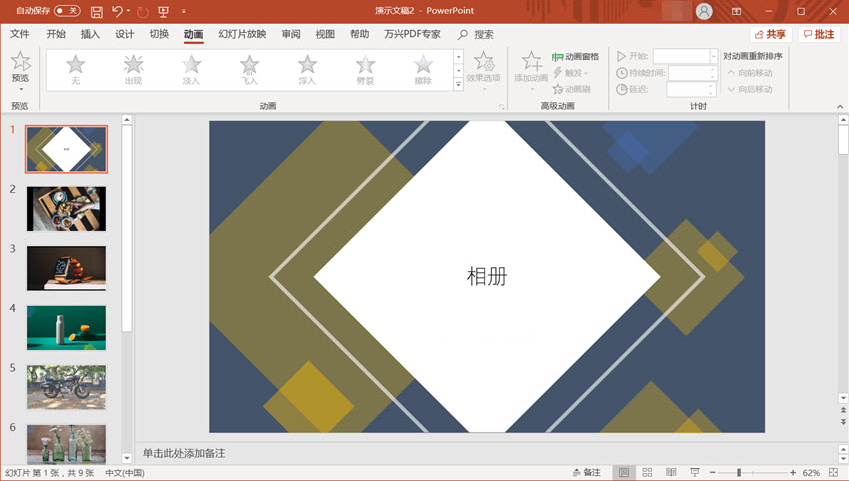Expand the full animation gallery
The height and width of the screenshot is (481, 849).
coord(459,84)
